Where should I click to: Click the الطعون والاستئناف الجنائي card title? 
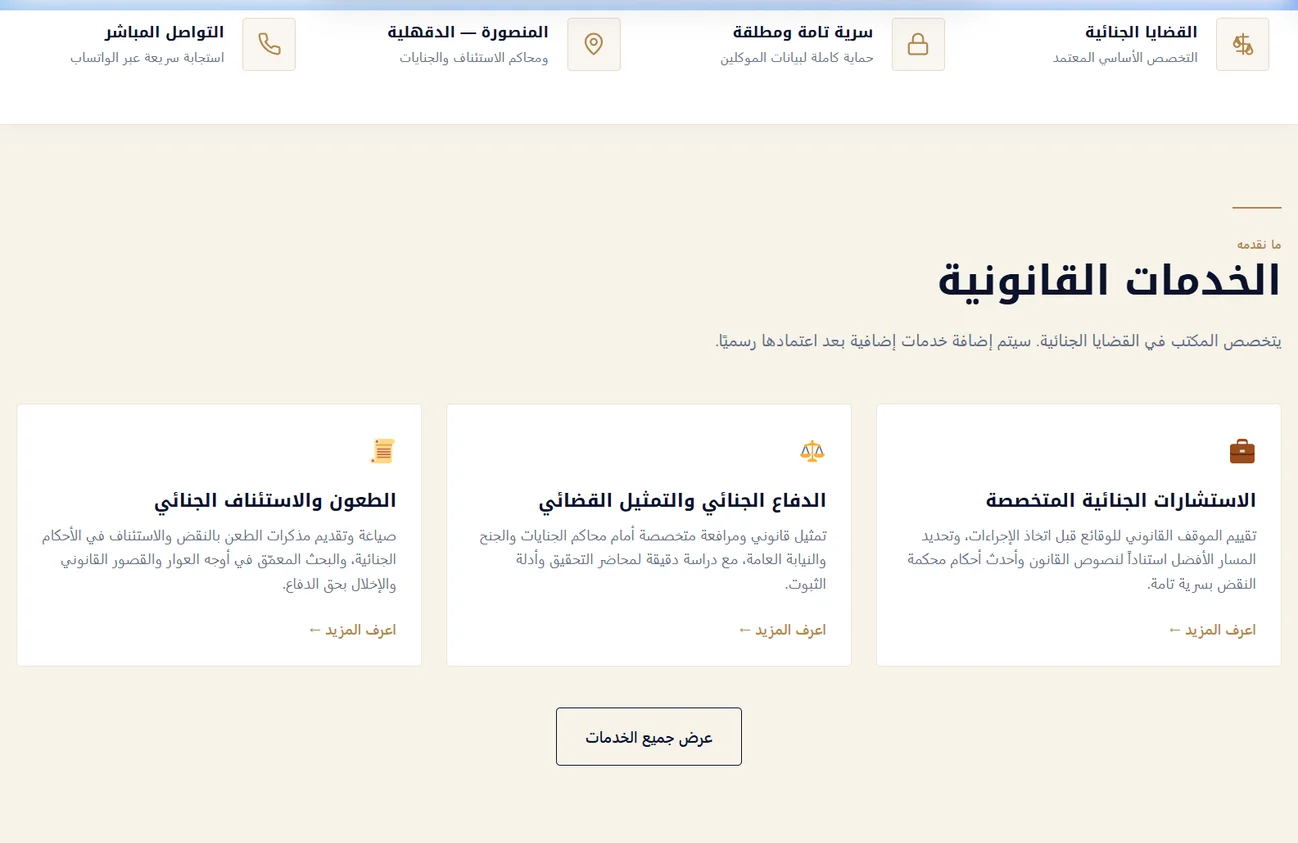[275, 500]
